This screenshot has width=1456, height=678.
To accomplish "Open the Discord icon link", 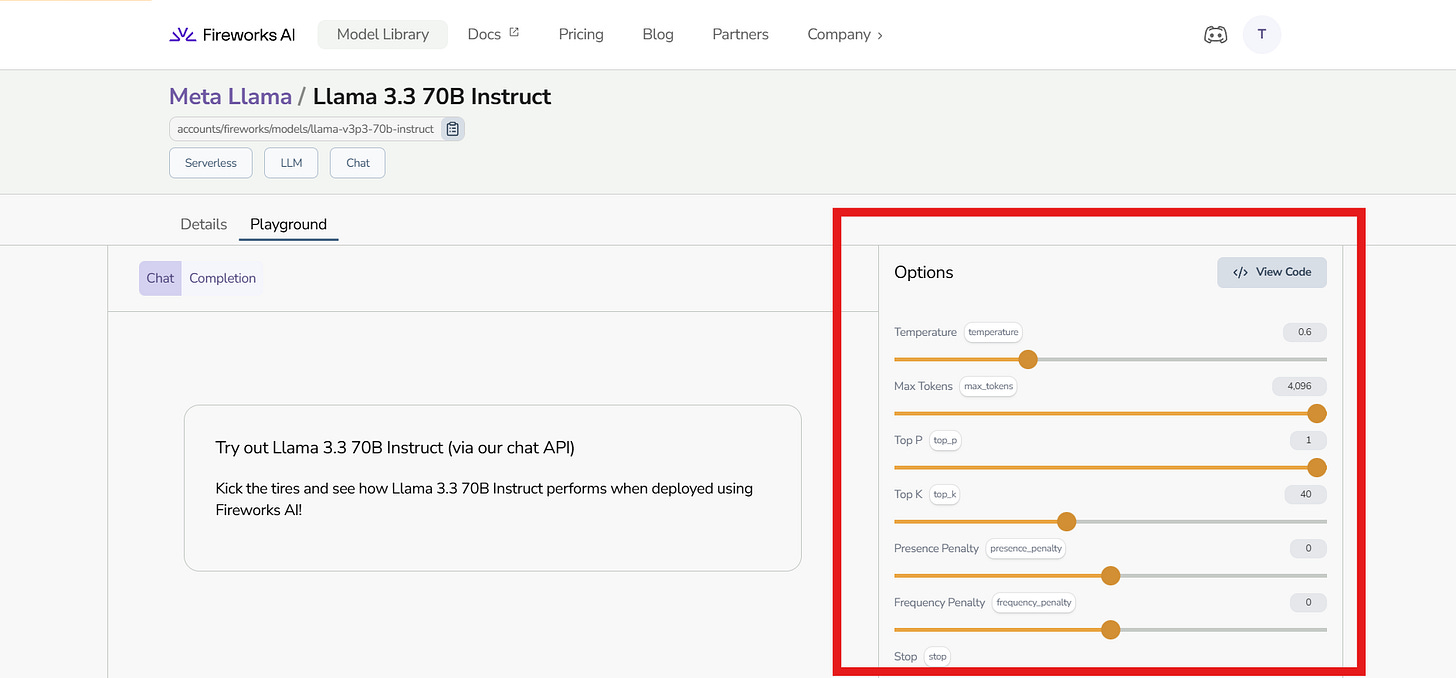I will 1215,35.
